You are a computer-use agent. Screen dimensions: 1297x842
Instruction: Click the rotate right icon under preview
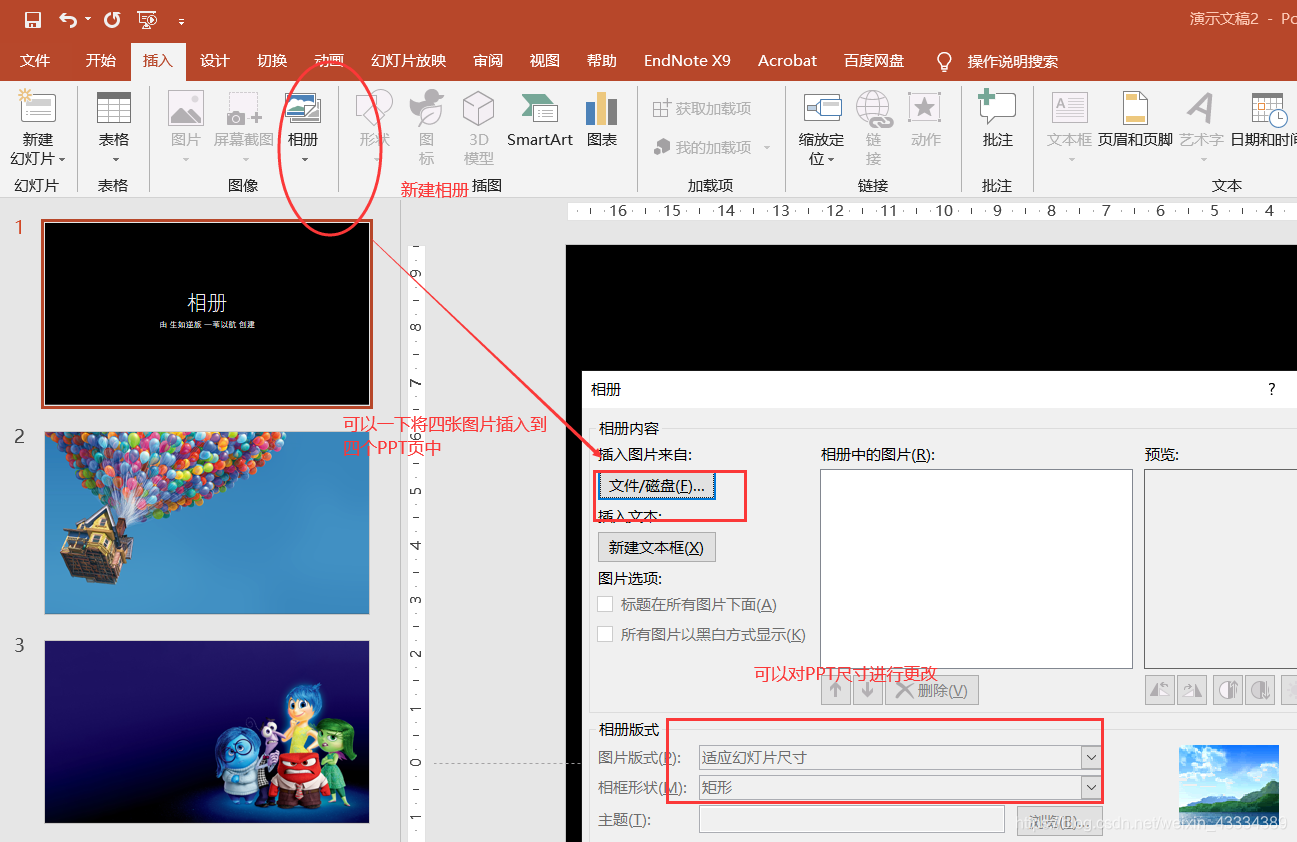point(1193,690)
